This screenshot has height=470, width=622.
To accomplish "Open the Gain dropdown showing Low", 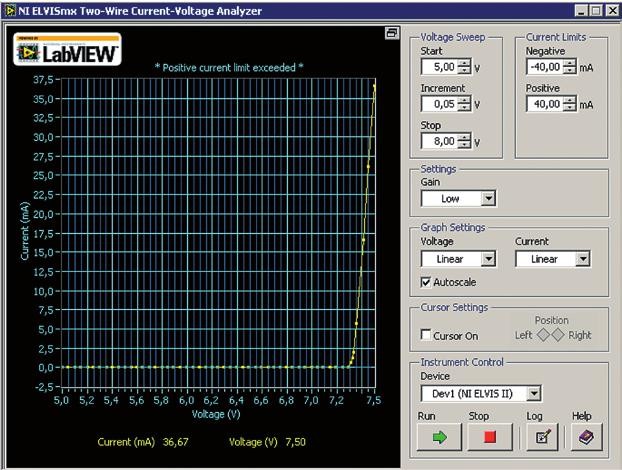I will [x=458, y=198].
